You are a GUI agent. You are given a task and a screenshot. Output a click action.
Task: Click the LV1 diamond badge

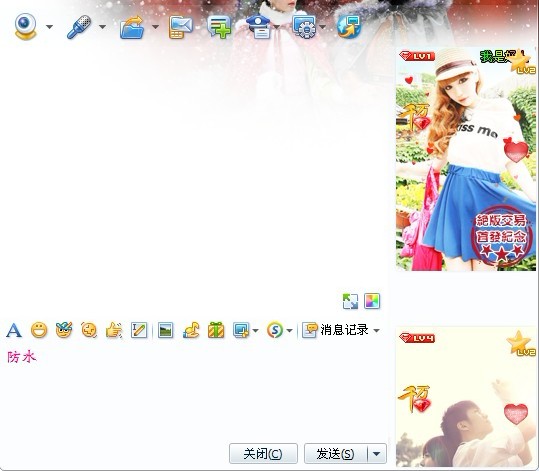click(417, 56)
